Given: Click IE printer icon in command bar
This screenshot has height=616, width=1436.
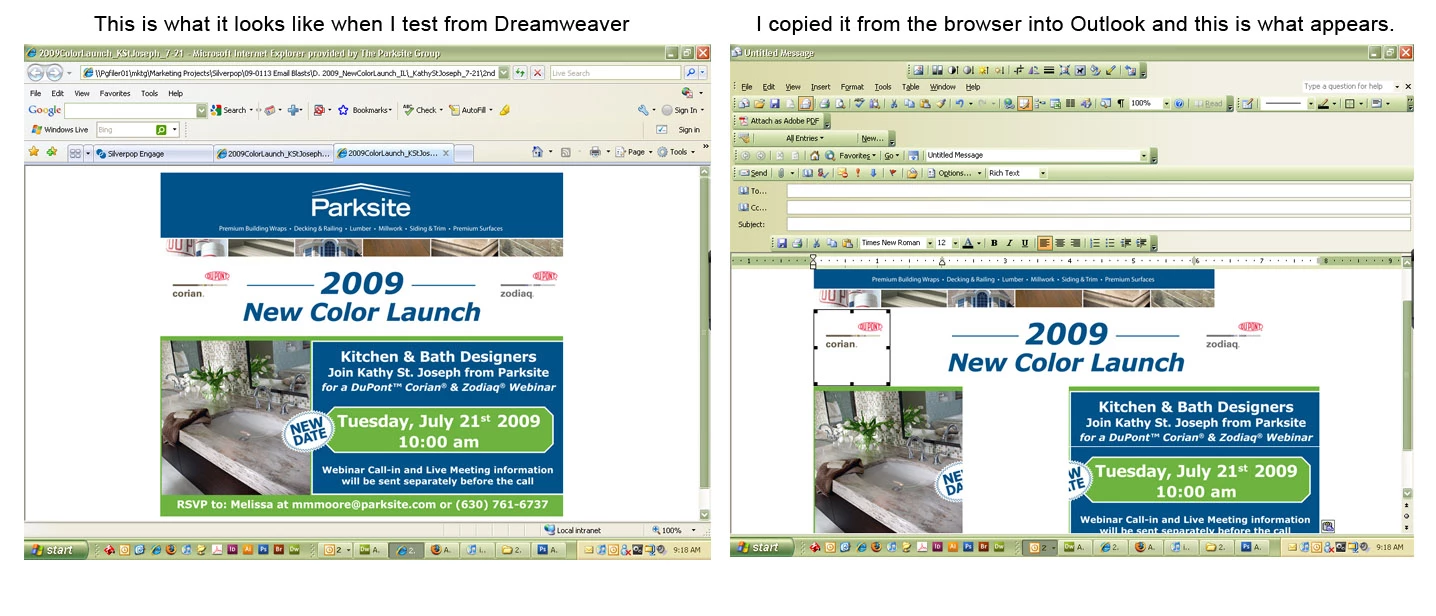Looking at the screenshot, I should coord(594,152).
